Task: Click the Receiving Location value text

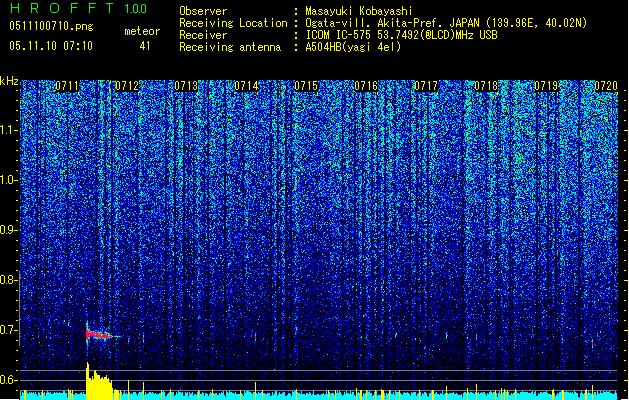Action: click(446, 23)
